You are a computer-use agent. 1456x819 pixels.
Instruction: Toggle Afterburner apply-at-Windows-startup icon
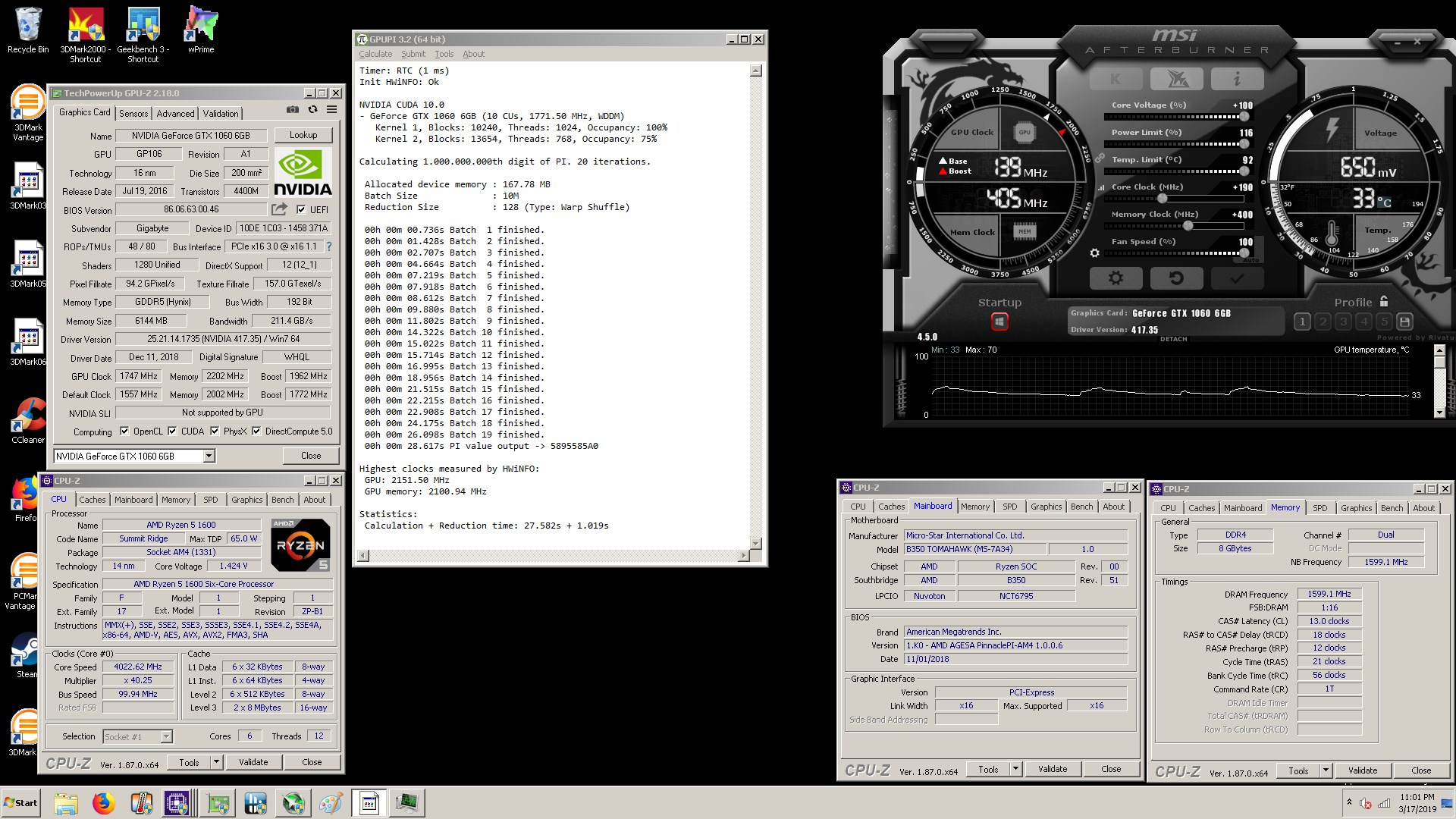(x=999, y=322)
